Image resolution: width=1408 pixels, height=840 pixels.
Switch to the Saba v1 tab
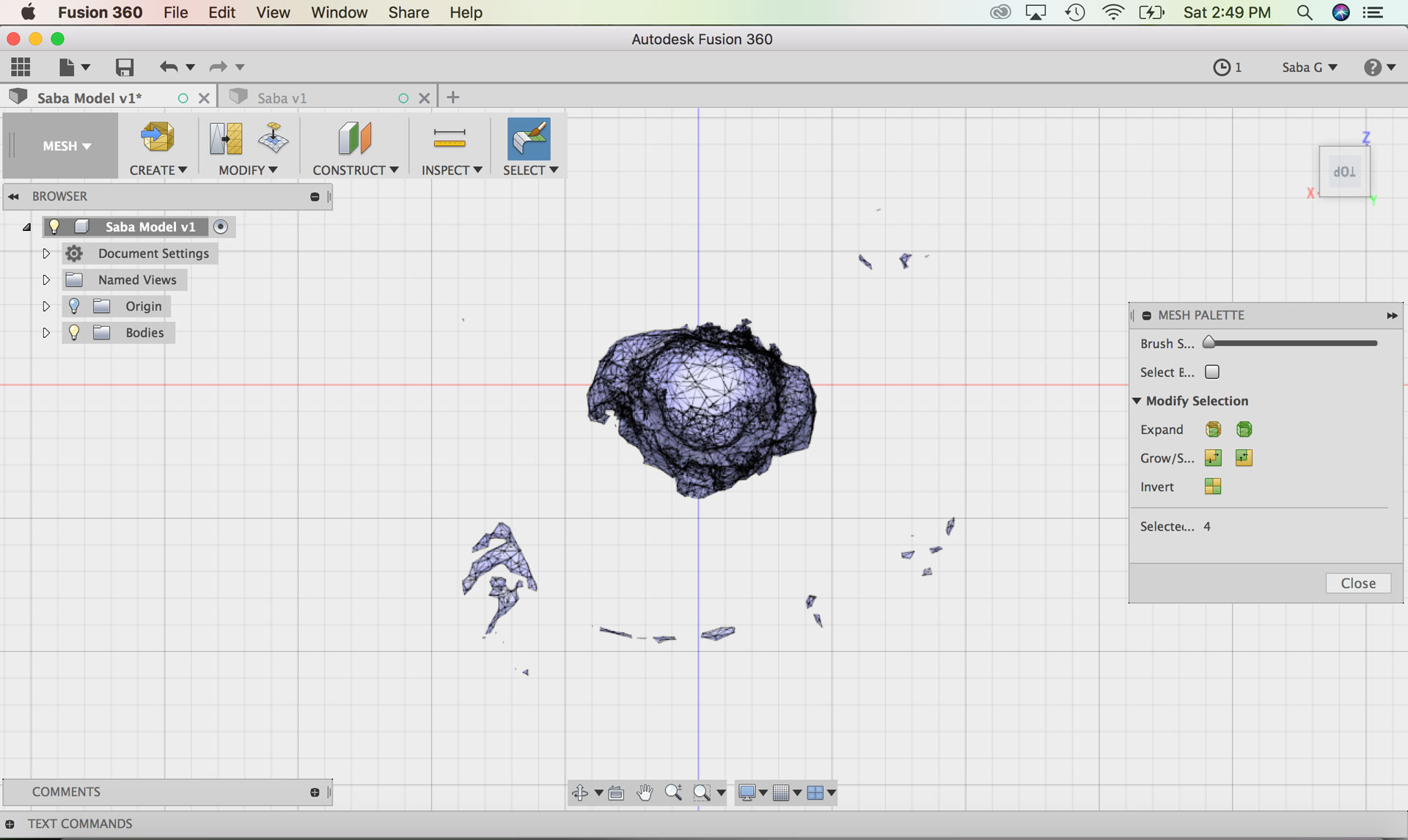(282, 97)
